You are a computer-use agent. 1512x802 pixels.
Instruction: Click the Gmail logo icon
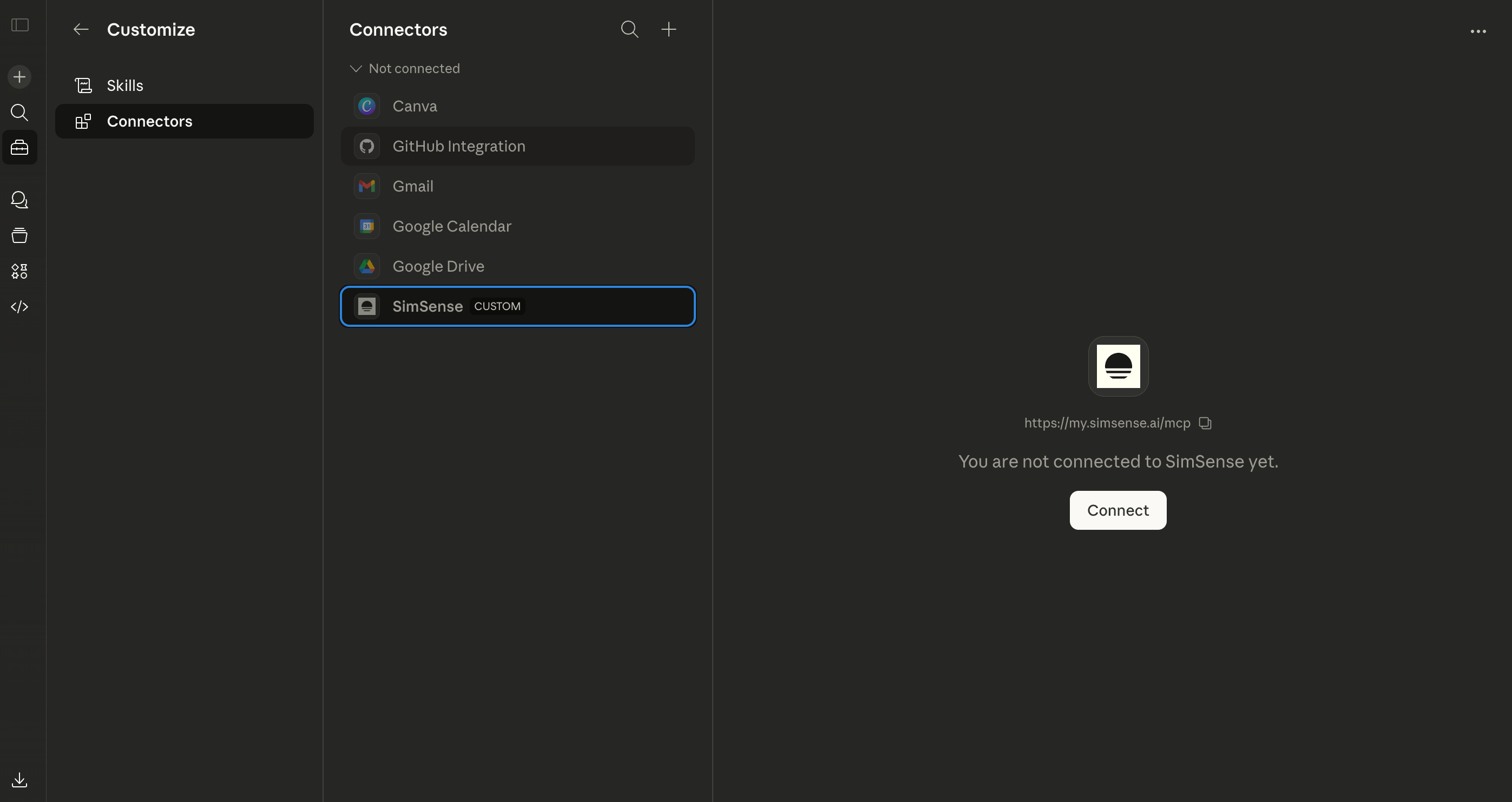367,186
